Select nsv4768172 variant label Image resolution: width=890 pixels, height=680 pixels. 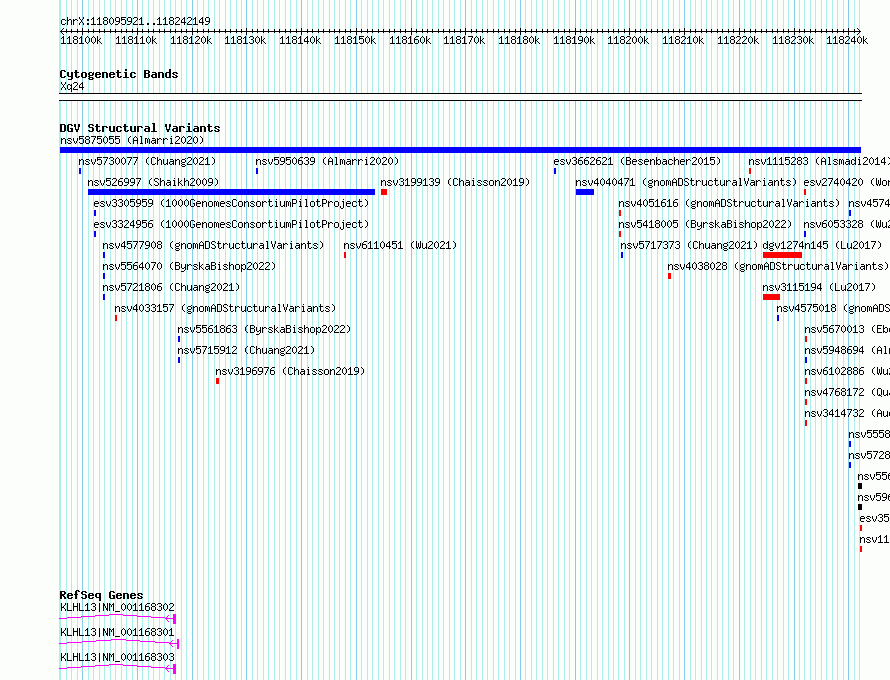pos(847,392)
